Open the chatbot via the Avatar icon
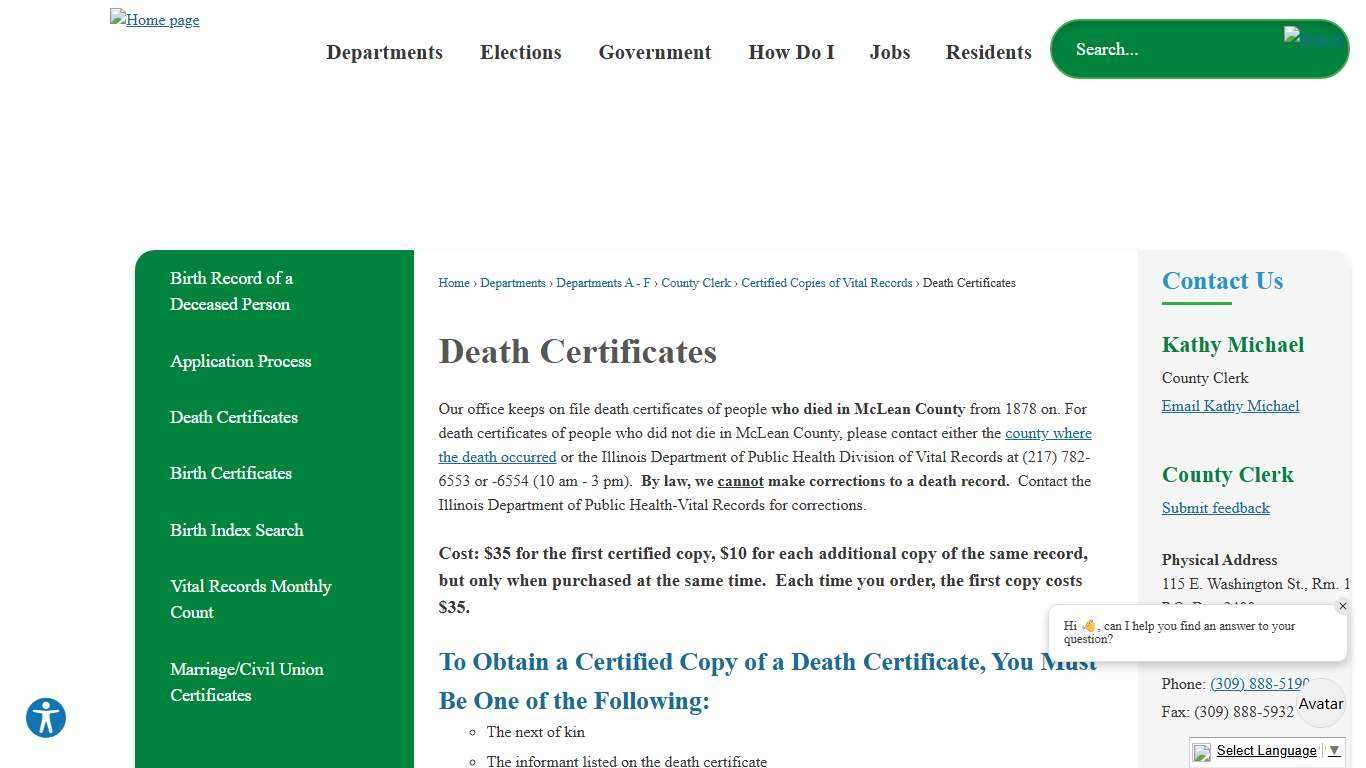Screen dimensions: 1366x768 click(1320, 703)
